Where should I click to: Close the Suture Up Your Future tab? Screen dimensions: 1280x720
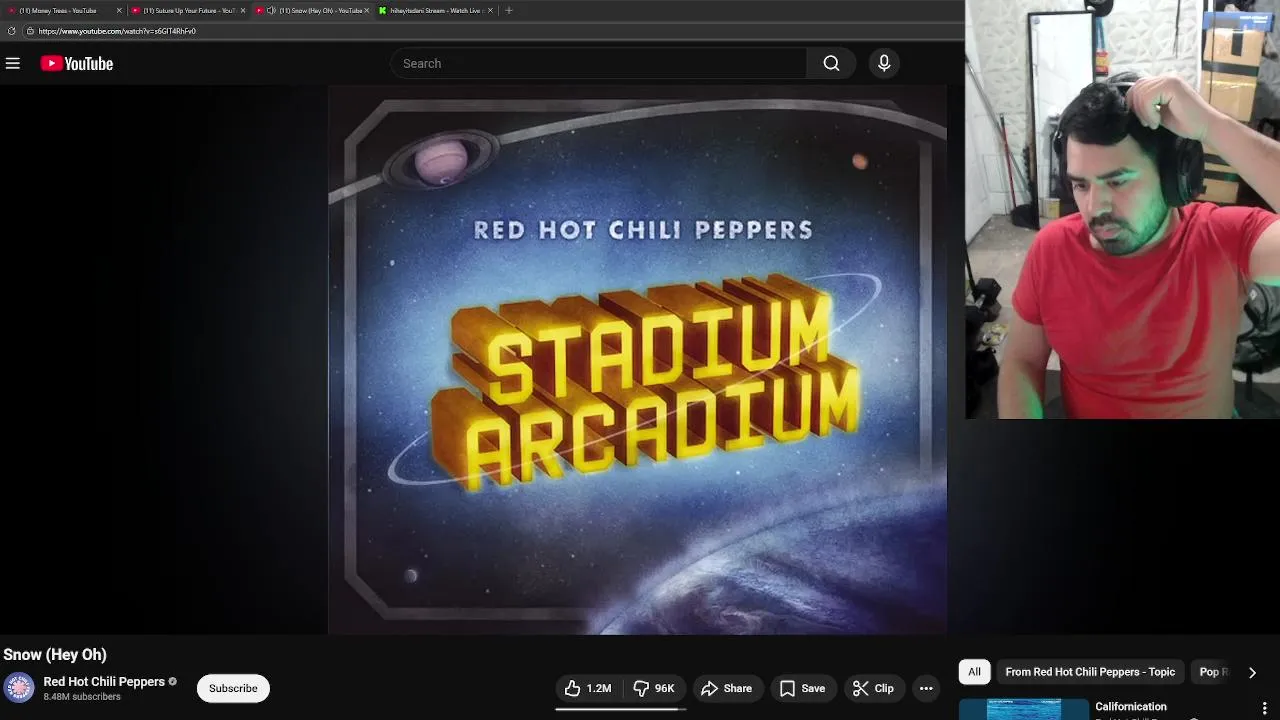tap(242, 10)
